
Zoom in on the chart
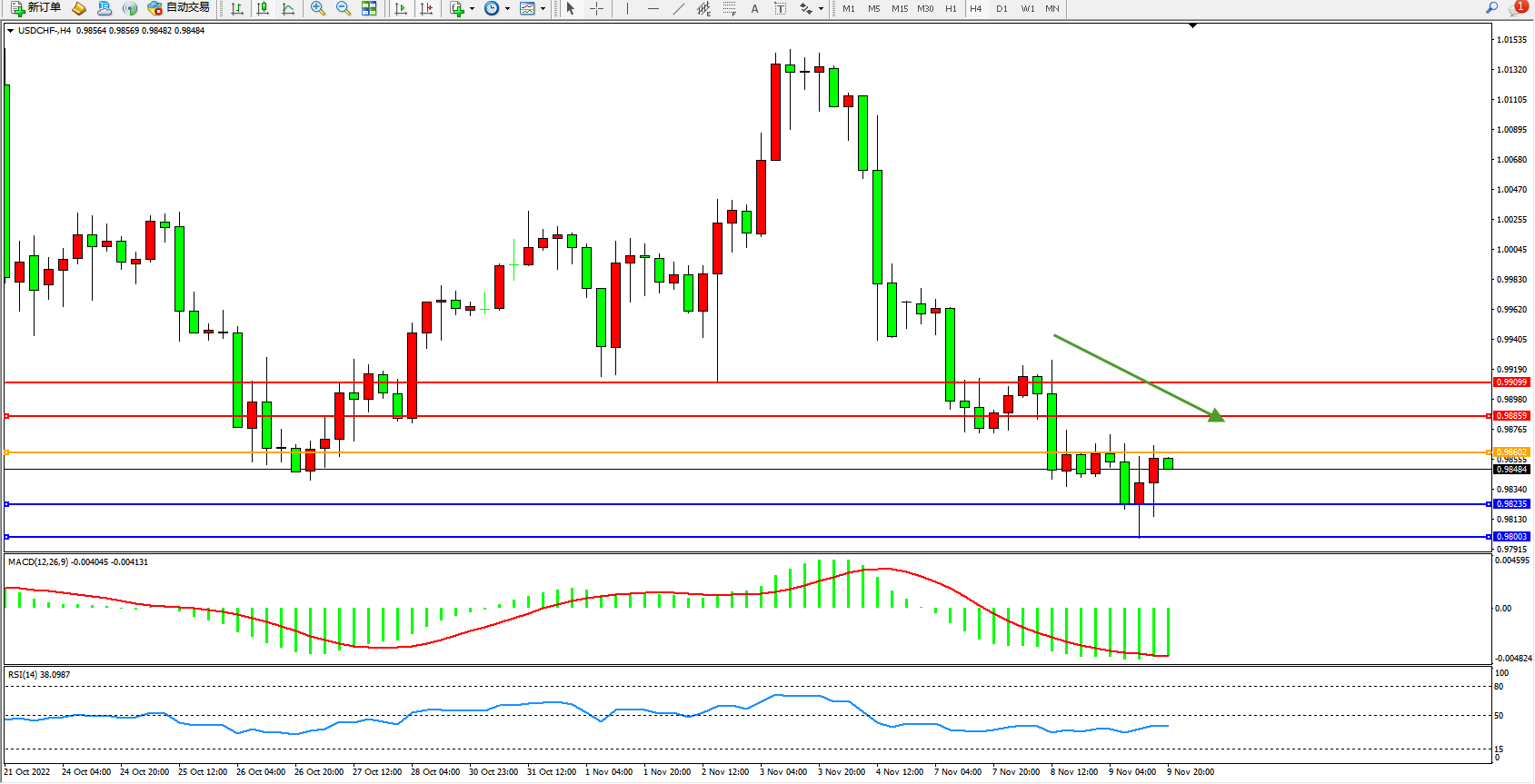click(317, 8)
